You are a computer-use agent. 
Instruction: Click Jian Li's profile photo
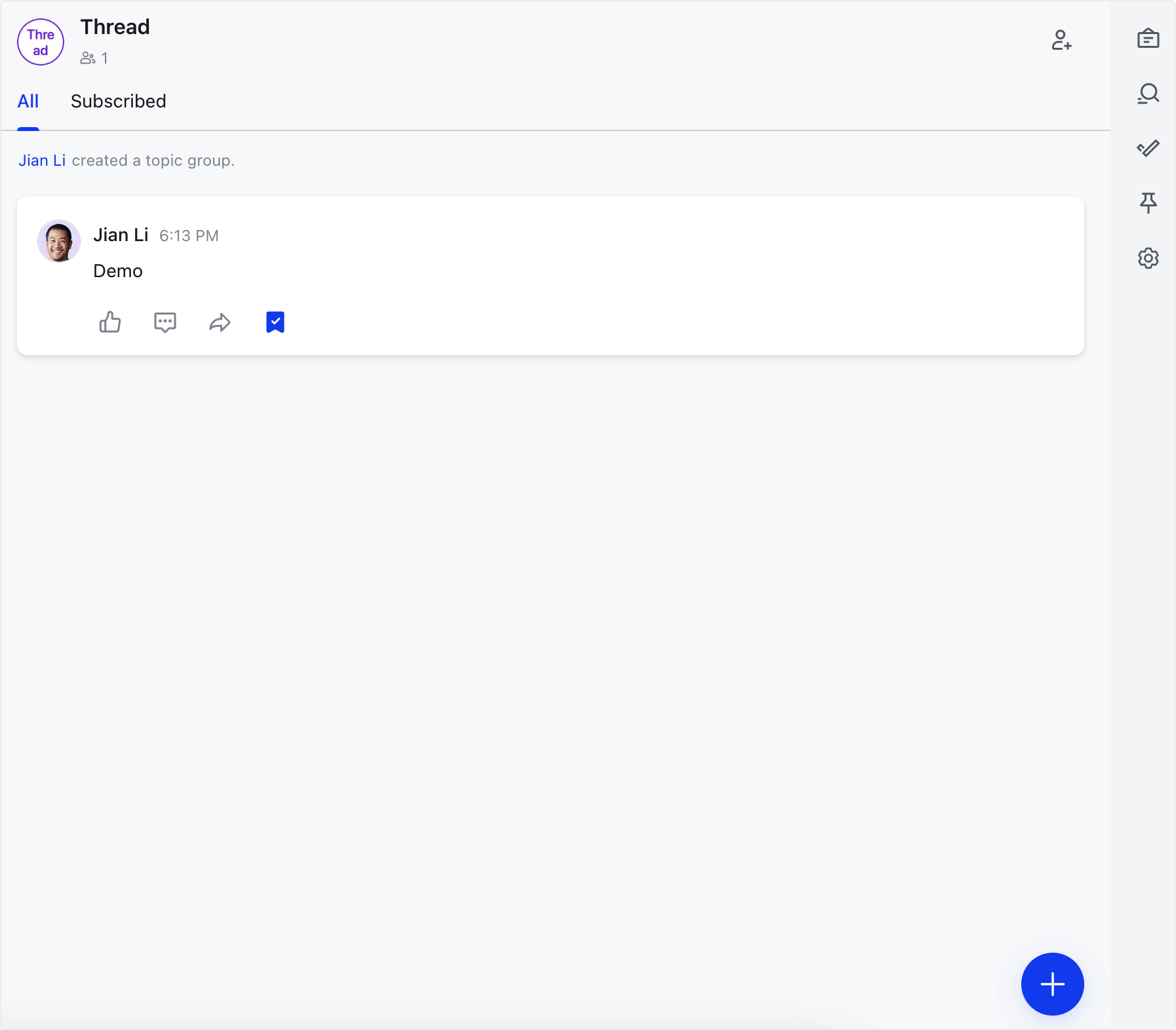pos(59,241)
